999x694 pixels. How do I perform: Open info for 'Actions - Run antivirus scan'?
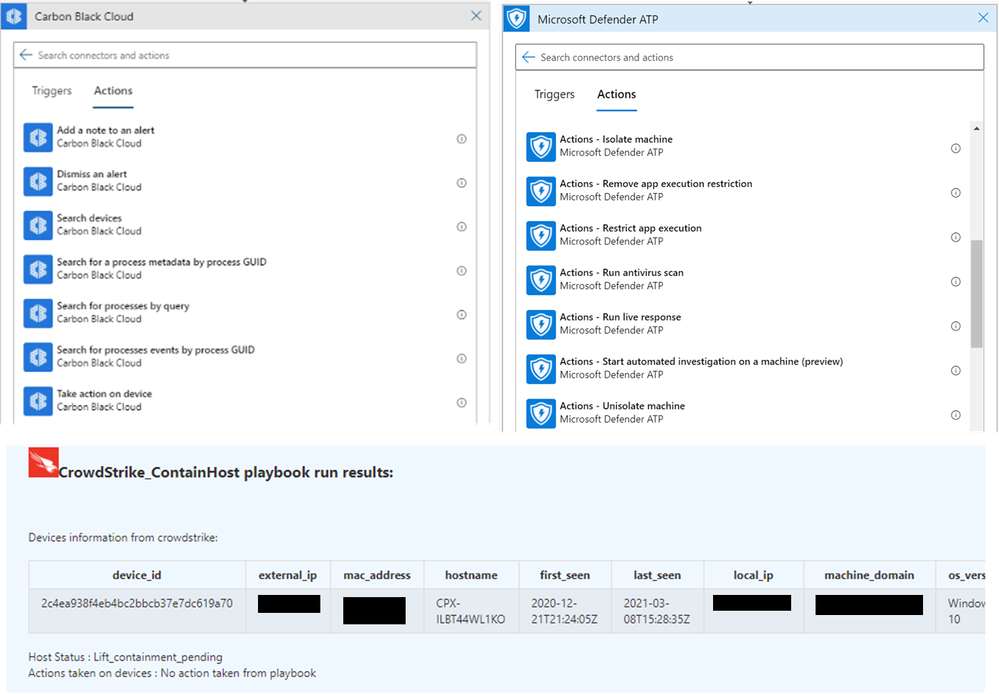click(x=956, y=282)
